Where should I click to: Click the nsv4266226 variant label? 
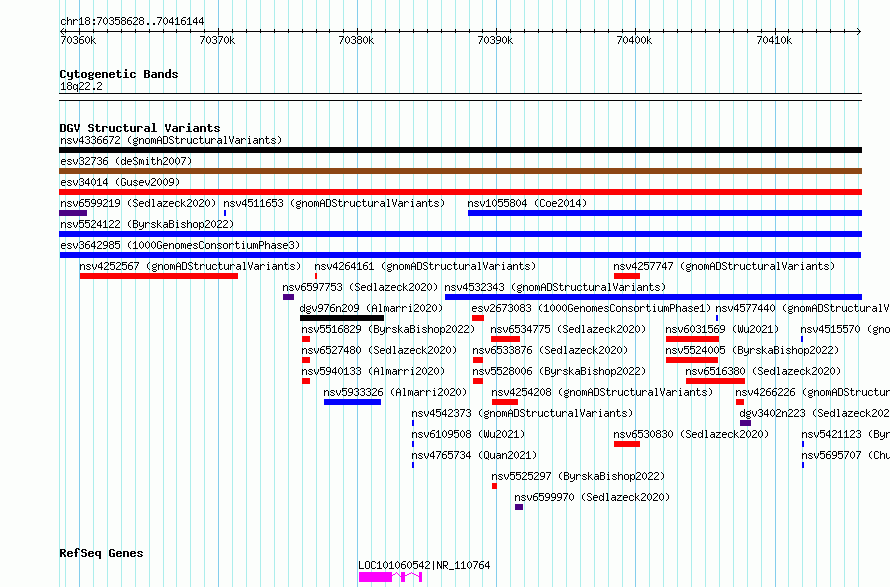pos(812,392)
